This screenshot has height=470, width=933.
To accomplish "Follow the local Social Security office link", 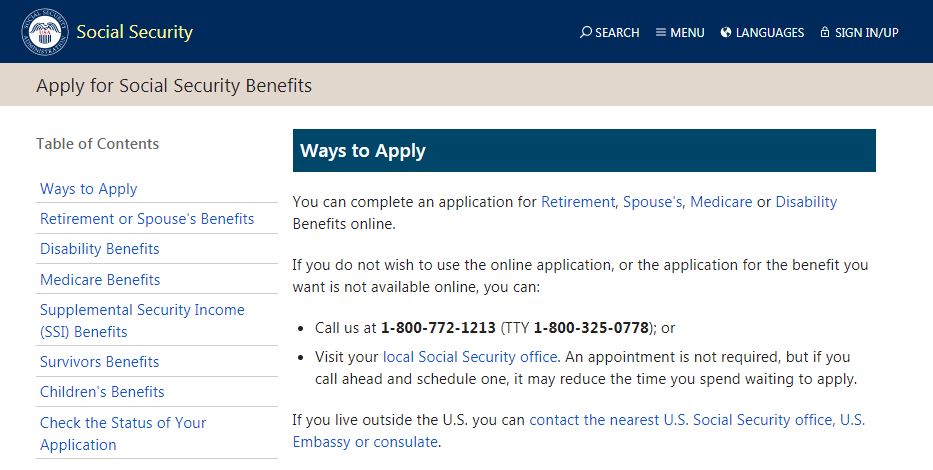I will tap(470, 357).
